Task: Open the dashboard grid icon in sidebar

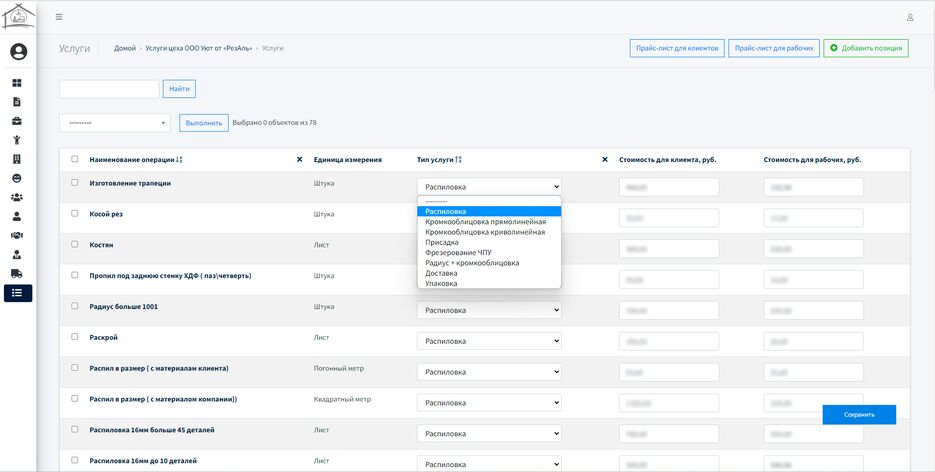Action: click(x=17, y=83)
